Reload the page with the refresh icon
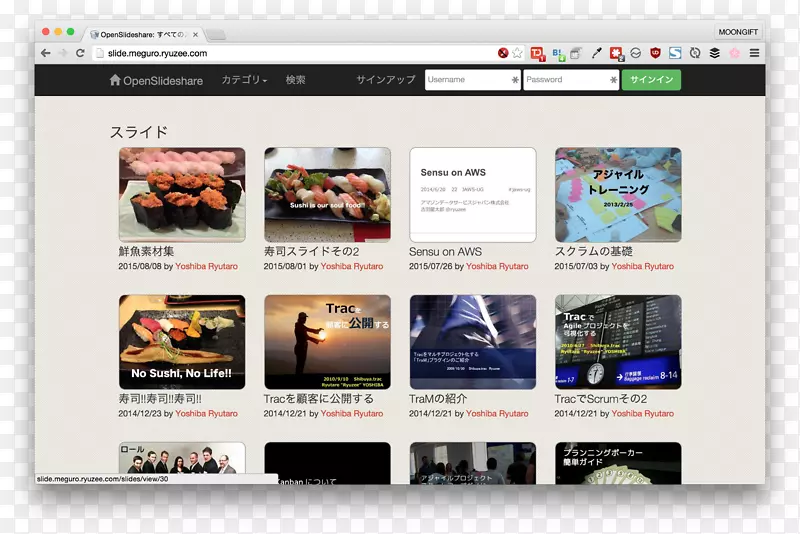 [x=80, y=53]
